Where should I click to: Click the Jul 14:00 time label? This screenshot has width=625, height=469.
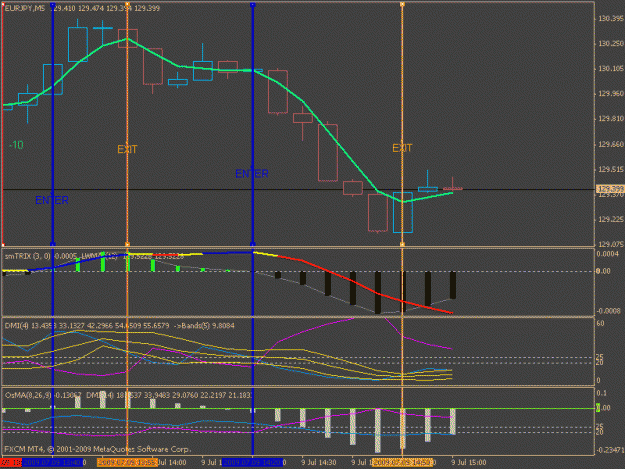(x=172, y=462)
